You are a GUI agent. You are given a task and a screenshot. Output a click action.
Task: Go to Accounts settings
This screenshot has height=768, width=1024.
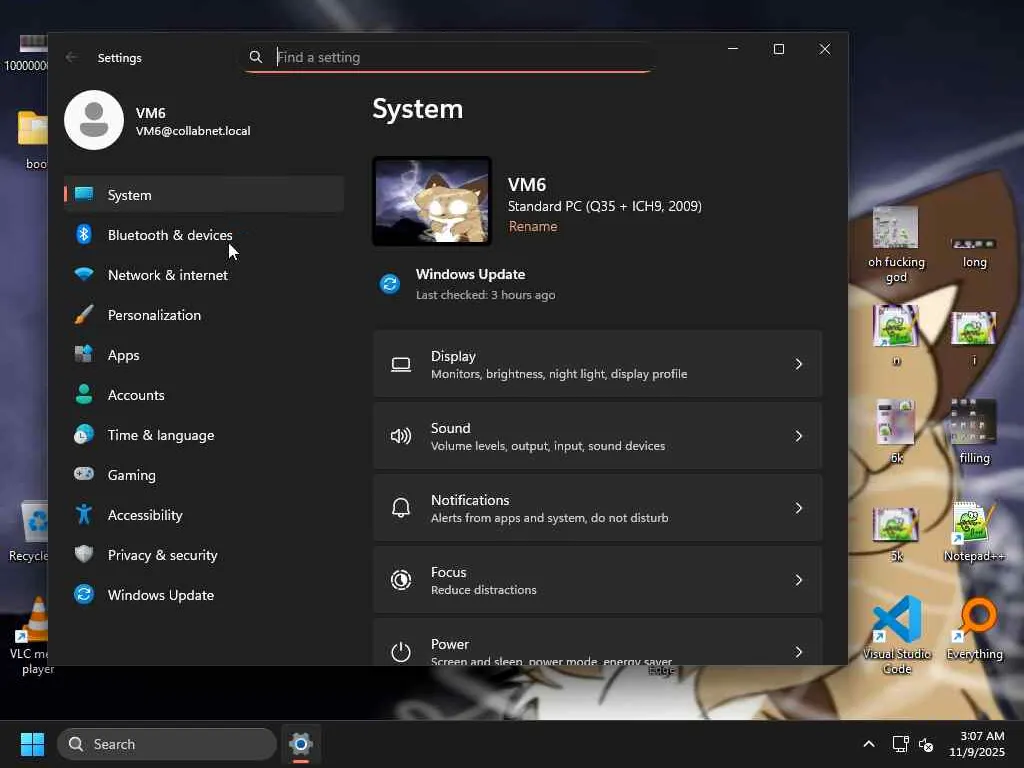(135, 395)
